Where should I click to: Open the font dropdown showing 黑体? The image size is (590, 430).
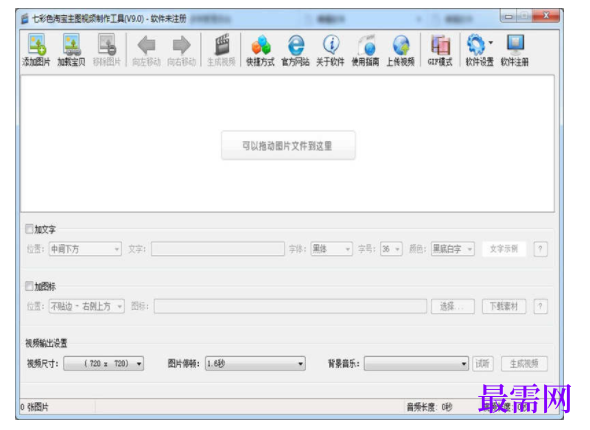(x=331, y=249)
